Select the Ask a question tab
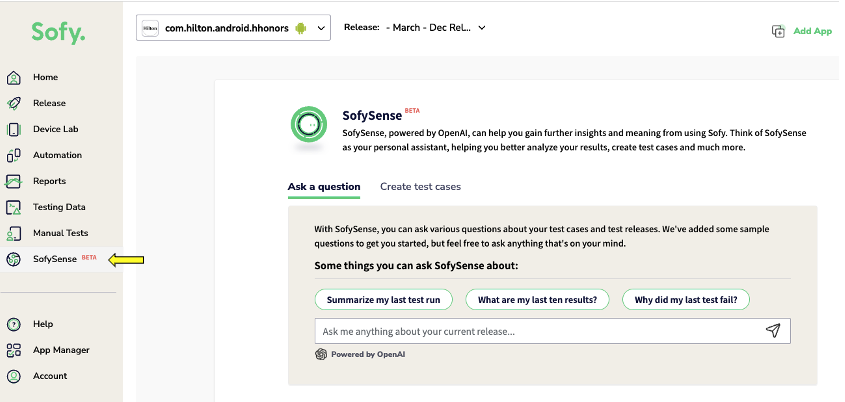 324,187
